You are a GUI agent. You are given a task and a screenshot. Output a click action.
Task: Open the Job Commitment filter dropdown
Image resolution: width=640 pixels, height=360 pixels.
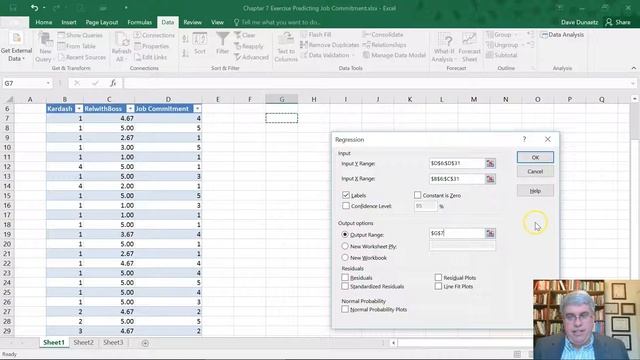[x=197, y=109]
